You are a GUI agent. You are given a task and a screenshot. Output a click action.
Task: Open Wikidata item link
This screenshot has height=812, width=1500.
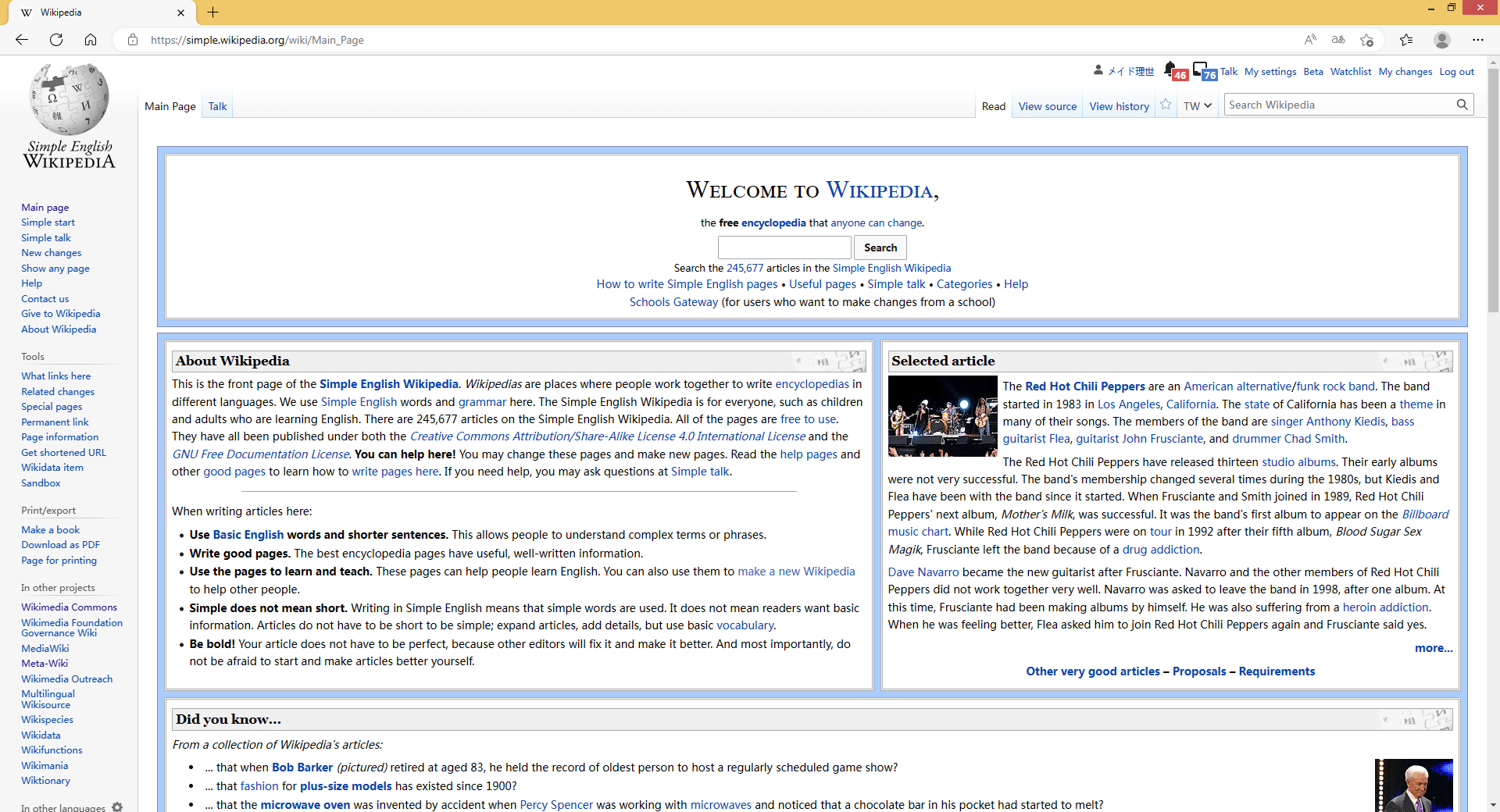[52, 468]
